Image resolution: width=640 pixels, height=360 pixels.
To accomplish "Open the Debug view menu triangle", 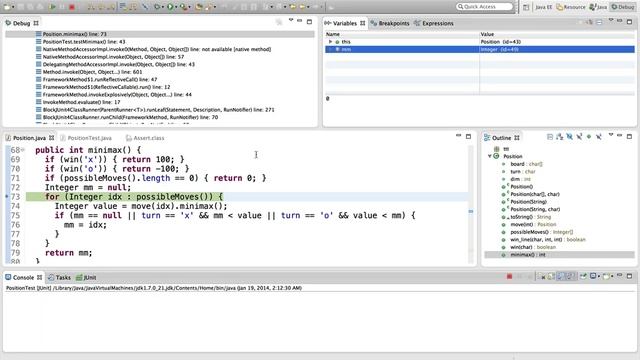I will pyautogui.click(x=291, y=20).
